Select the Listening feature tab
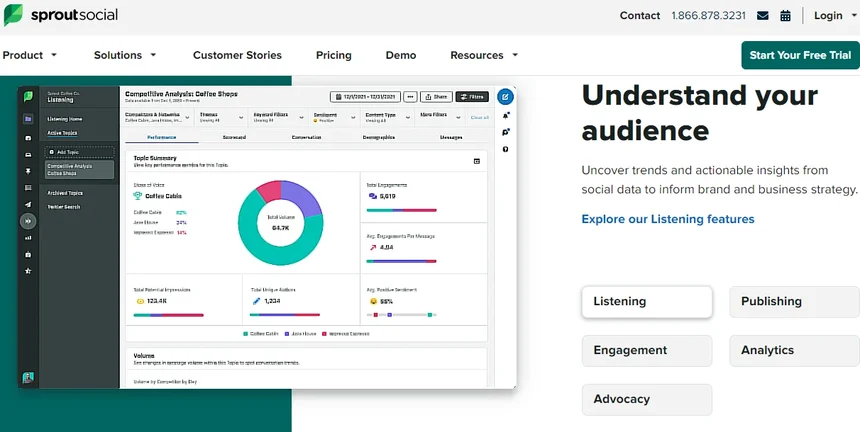Viewport: 860px width, 432px height. point(647,302)
